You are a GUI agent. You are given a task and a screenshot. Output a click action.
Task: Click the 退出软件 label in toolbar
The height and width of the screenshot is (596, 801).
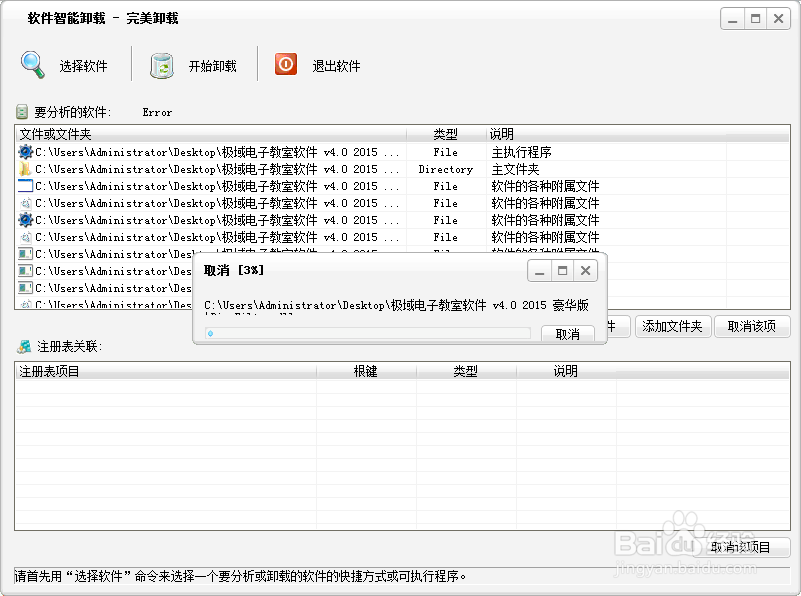click(x=336, y=66)
